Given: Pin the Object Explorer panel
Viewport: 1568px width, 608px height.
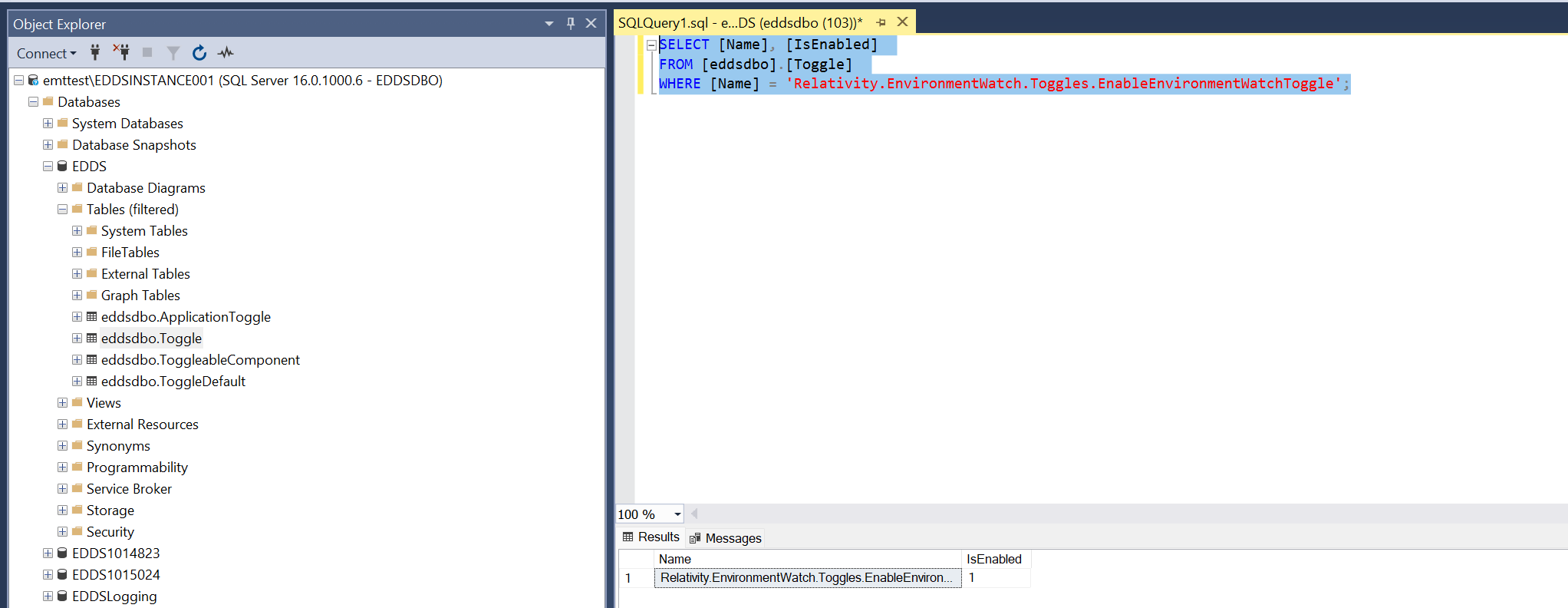Looking at the screenshot, I should click(x=570, y=24).
